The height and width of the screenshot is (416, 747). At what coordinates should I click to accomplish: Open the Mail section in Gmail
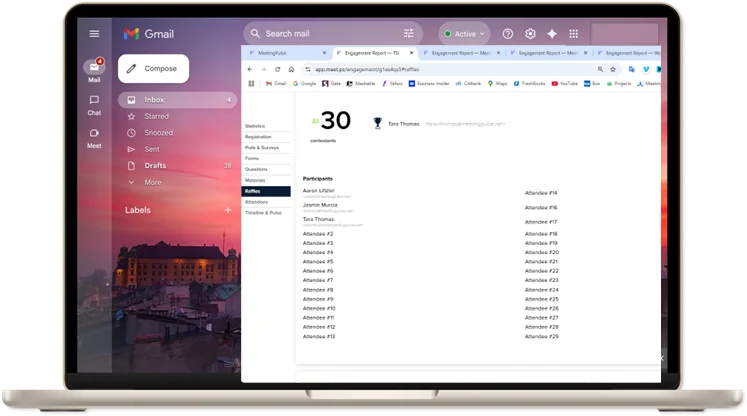pyautogui.click(x=94, y=71)
